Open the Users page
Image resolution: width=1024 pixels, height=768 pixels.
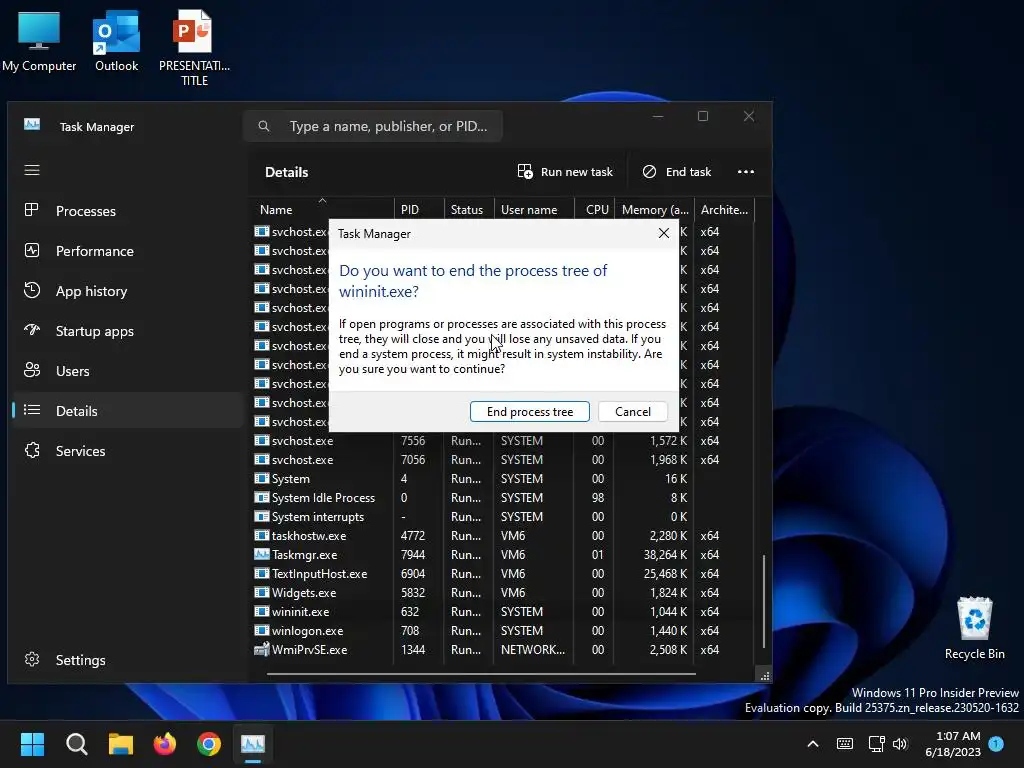[x=127, y=371]
